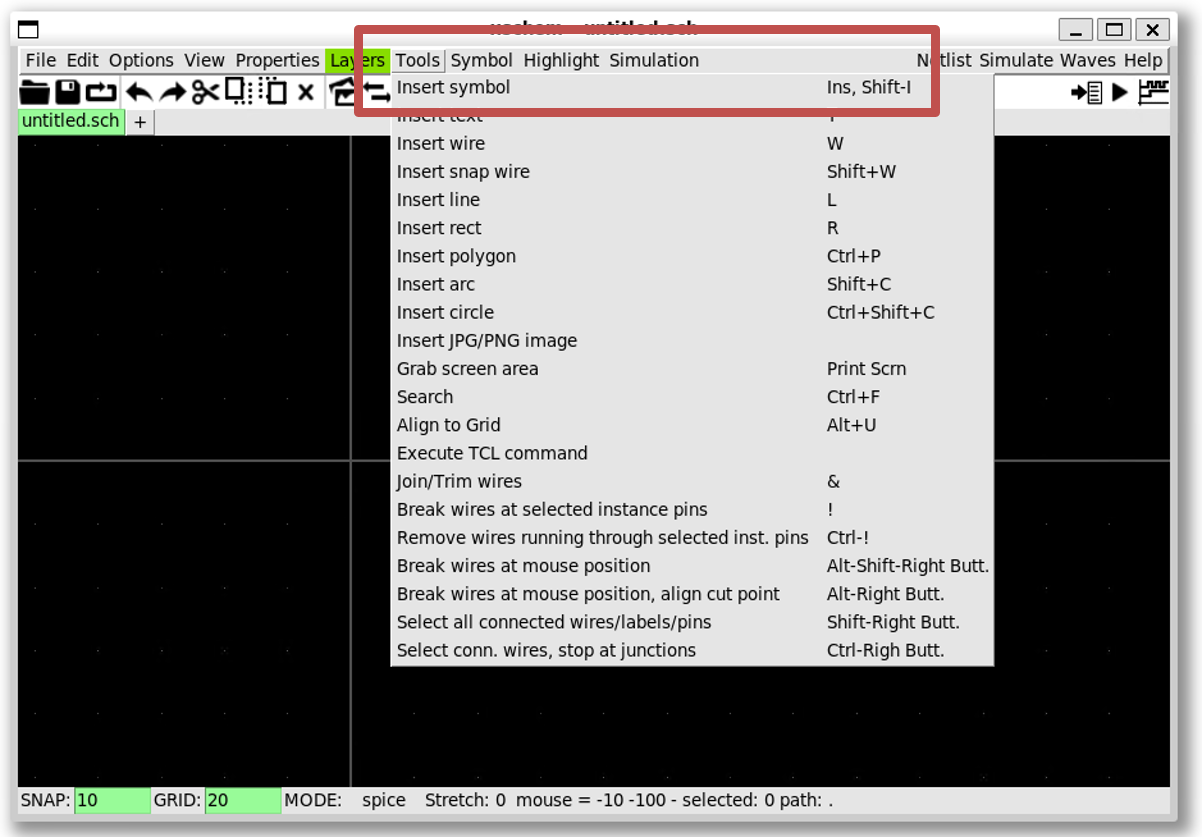
Task: Choose Break wires at mouse position, align cut point
Action: tap(692, 594)
